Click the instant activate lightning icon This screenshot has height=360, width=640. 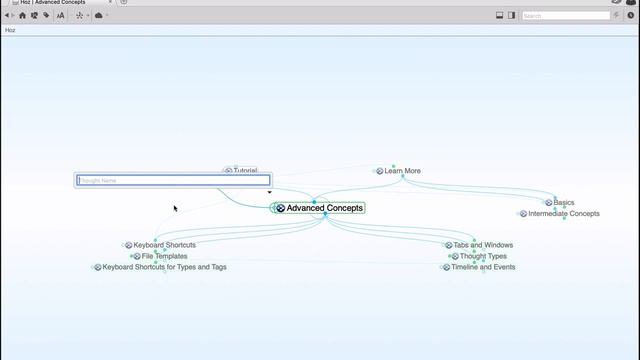pyautogui.click(x=616, y=16)
